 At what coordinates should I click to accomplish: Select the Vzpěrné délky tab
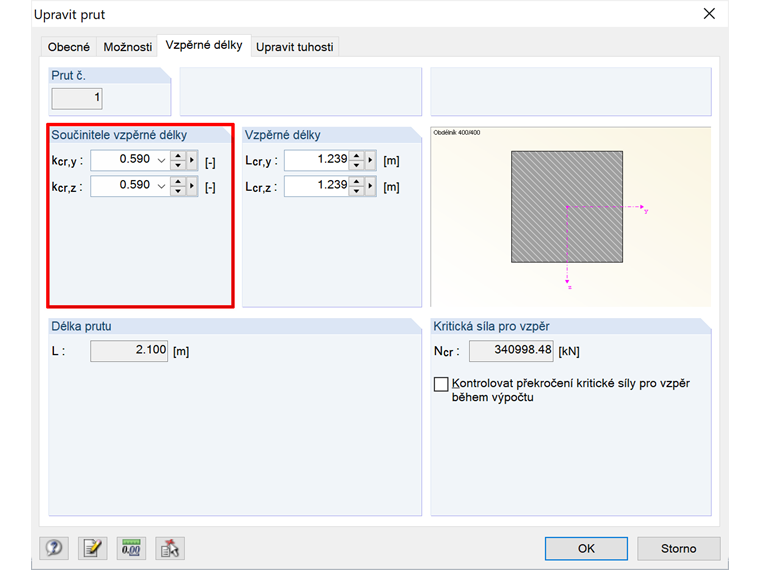click(x=204, y=46)
